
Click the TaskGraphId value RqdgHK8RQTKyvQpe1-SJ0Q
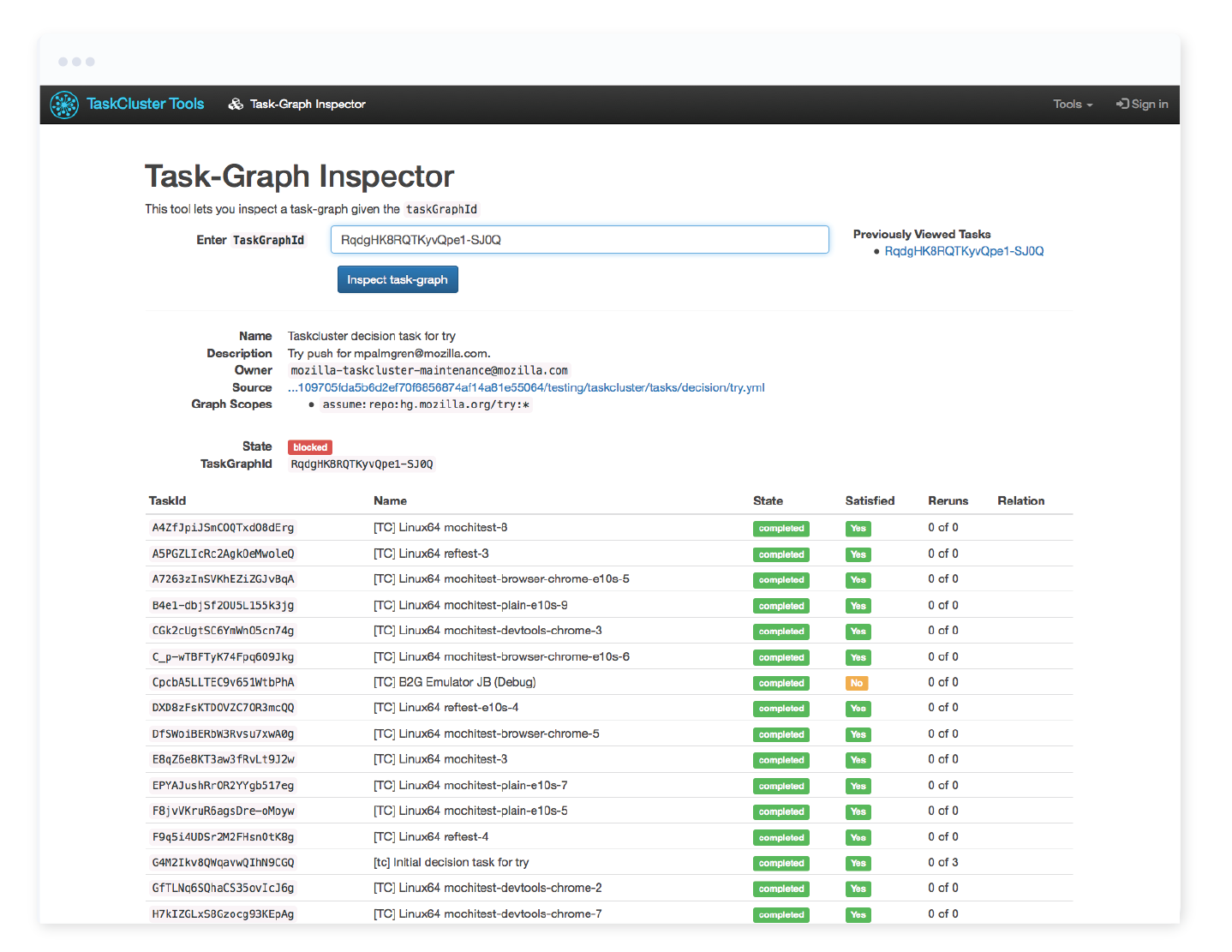point(362,464)
